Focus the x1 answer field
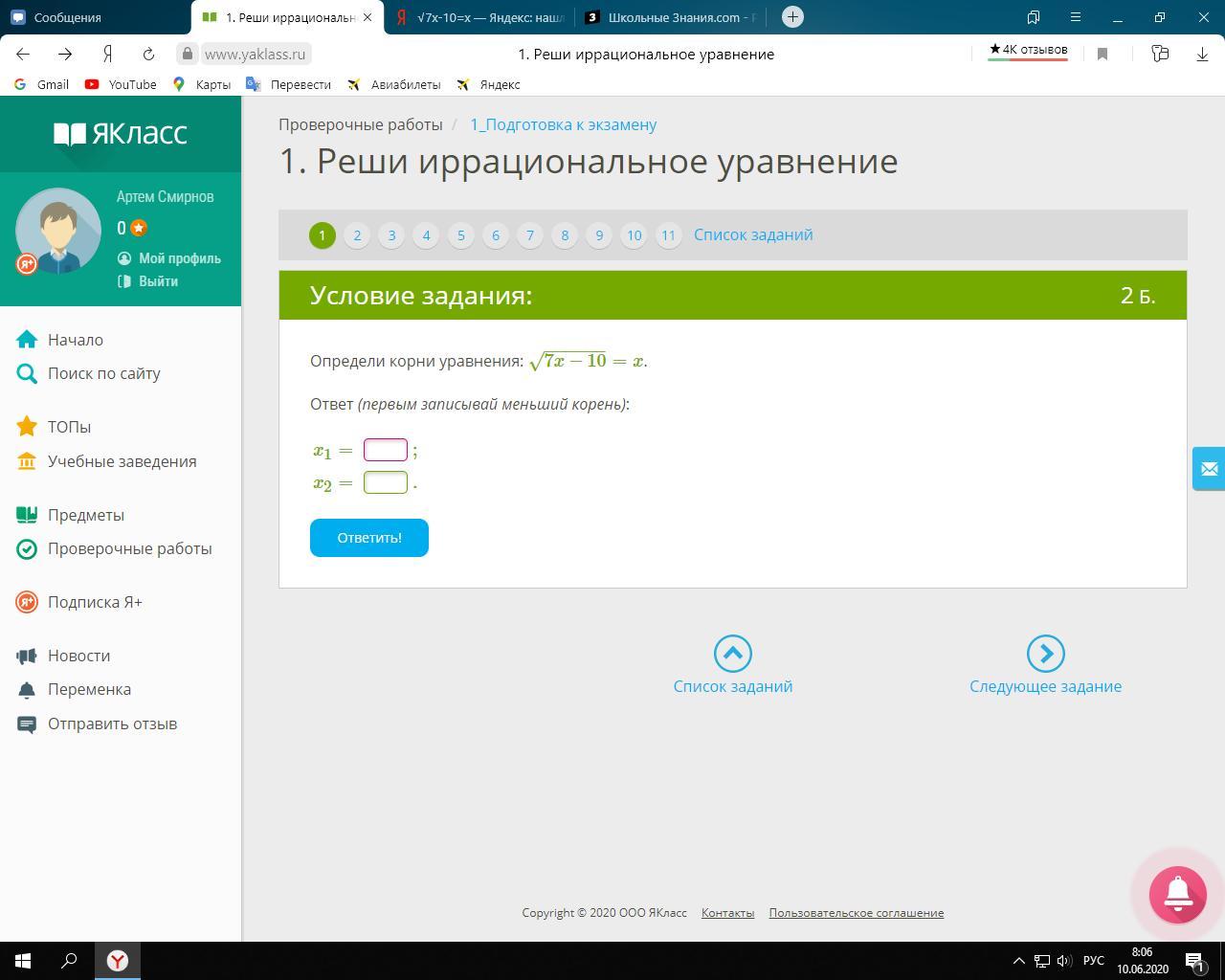1225x980 pixels. coord(386,450)
